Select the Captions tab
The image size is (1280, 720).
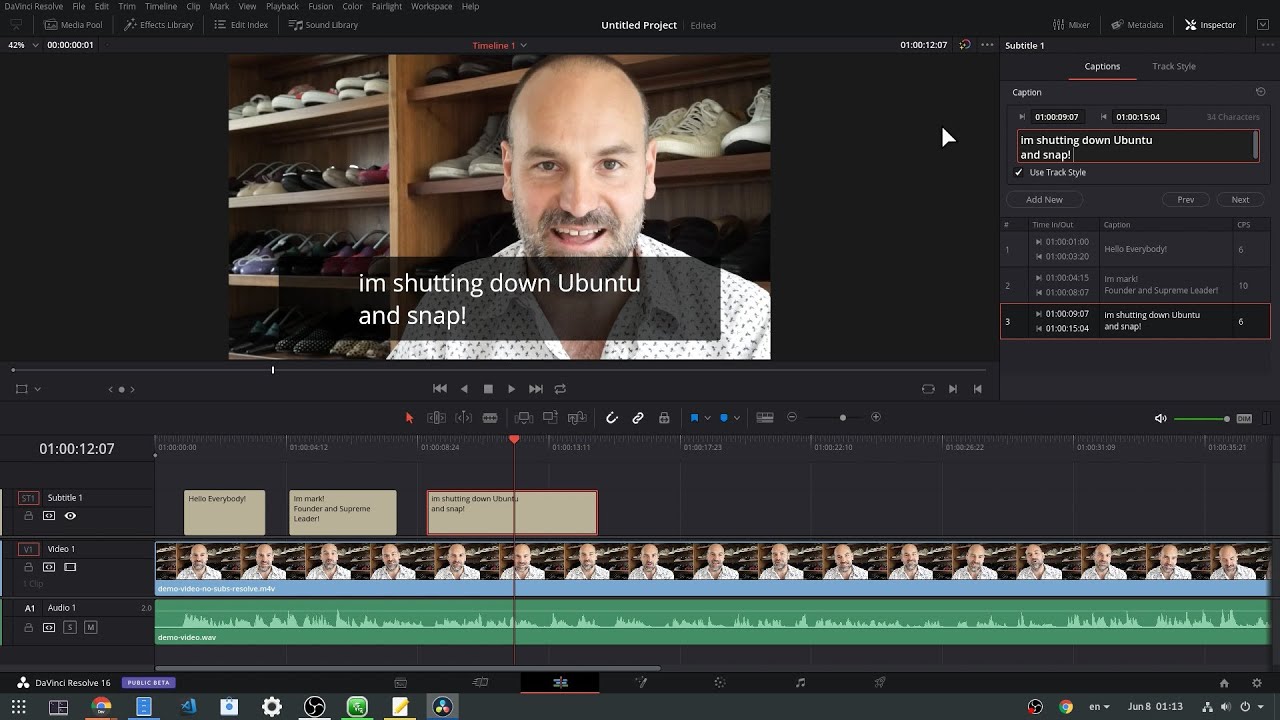coord(1102,66)
